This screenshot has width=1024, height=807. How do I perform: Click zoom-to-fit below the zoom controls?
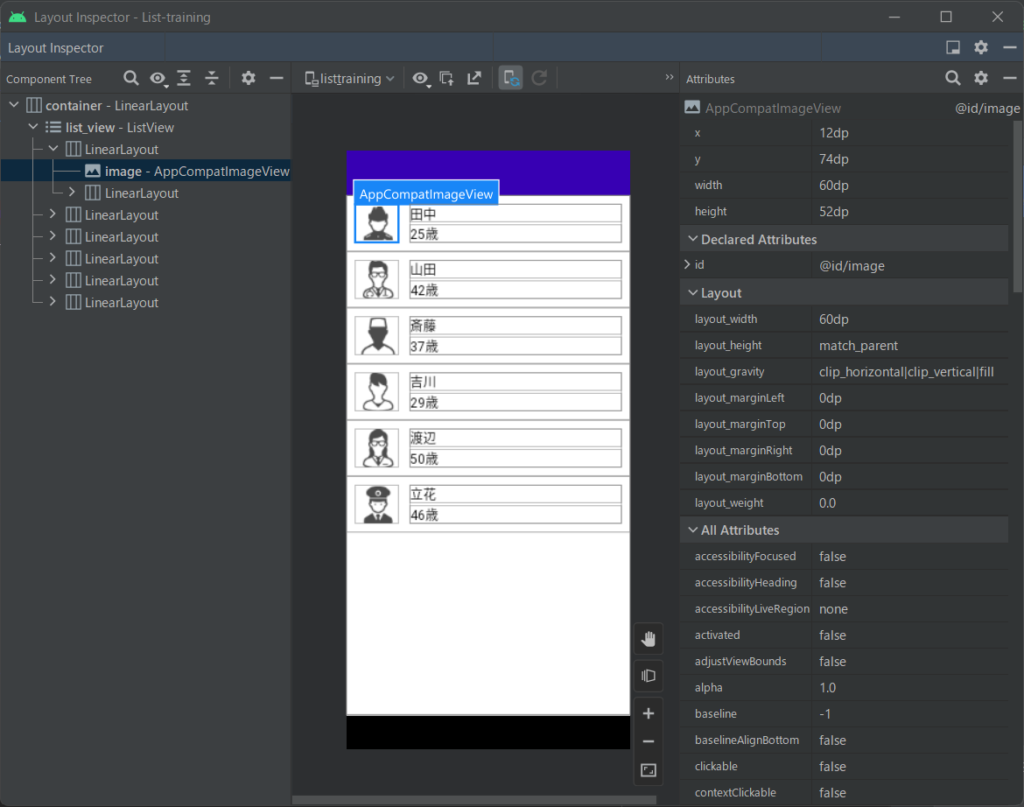(648, 770)
